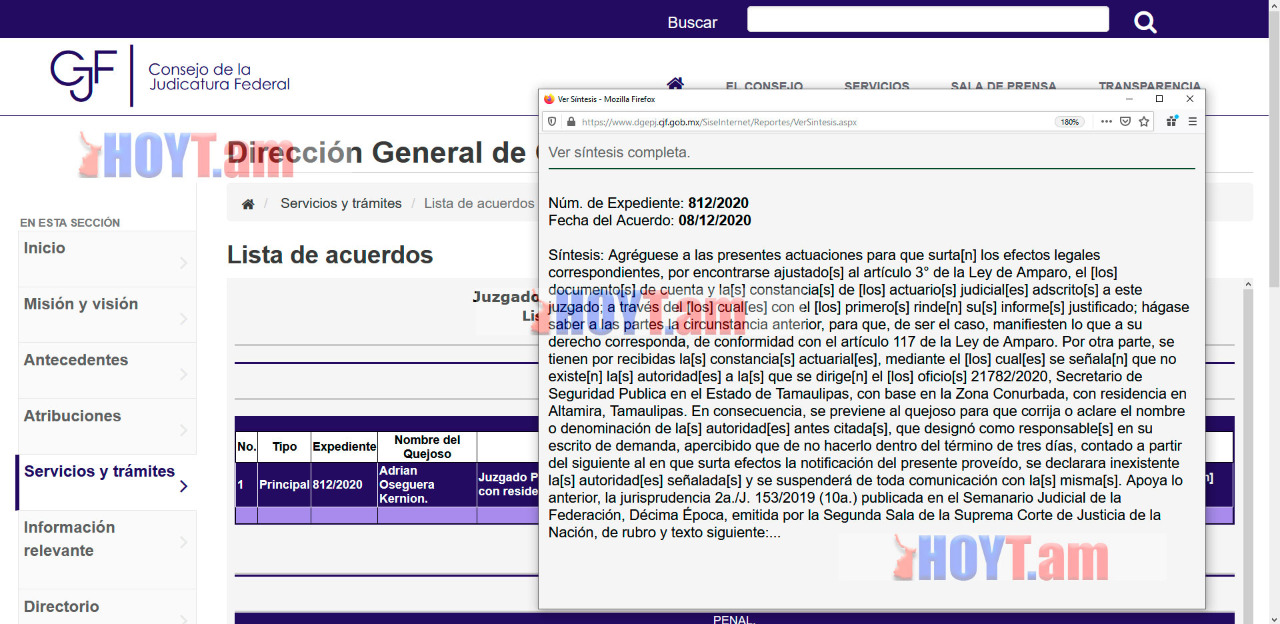The width and height of the screenshot is (1280, 624).
Task: Click the Buscar search input field
Action: tap(927, 20)
